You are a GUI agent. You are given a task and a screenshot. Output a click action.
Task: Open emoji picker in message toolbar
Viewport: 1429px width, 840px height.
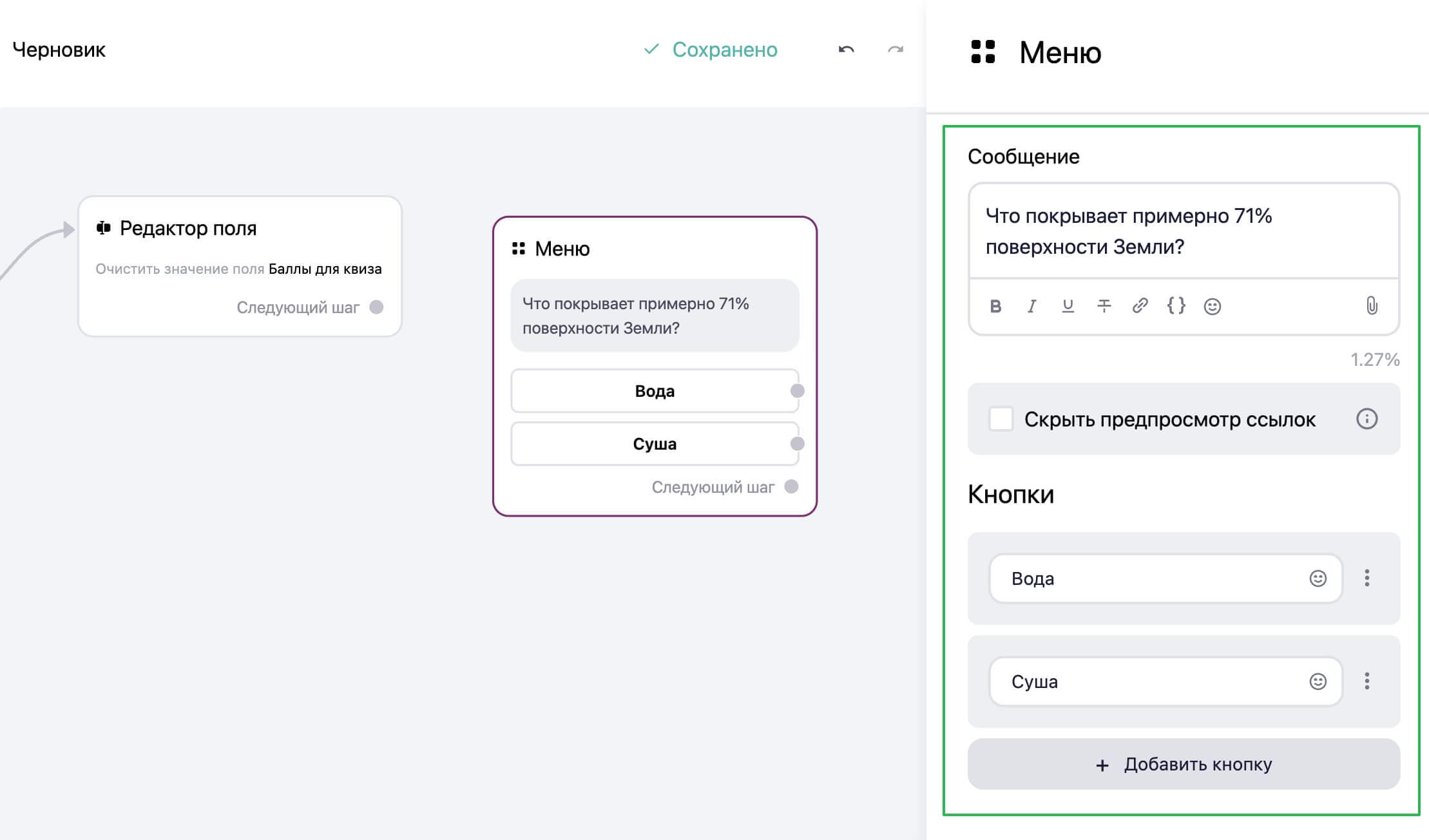pyautogui.click(x=1212, y=306)
